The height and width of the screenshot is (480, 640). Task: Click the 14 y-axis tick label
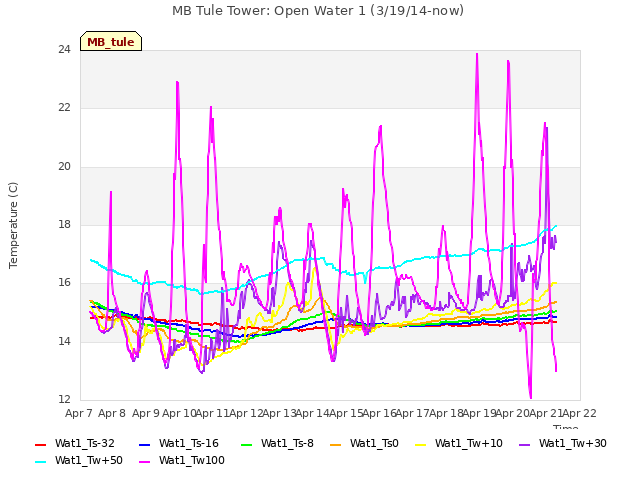(64, 341)
